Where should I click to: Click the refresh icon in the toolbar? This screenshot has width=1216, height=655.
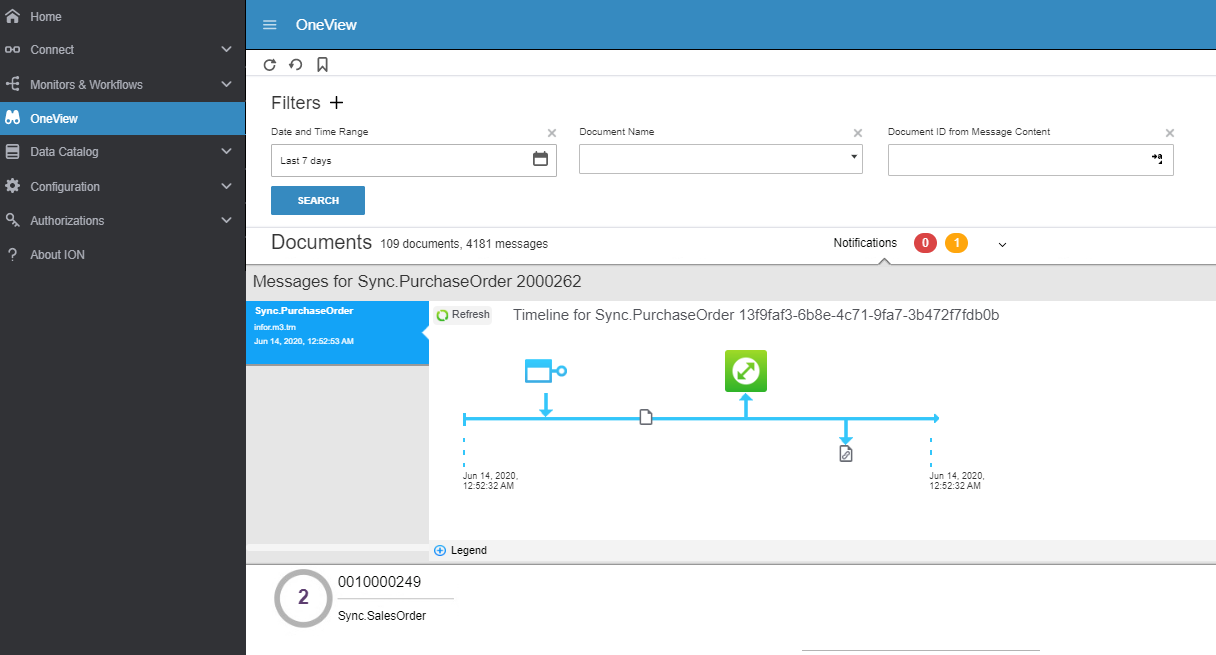click(x=269, y=65)
